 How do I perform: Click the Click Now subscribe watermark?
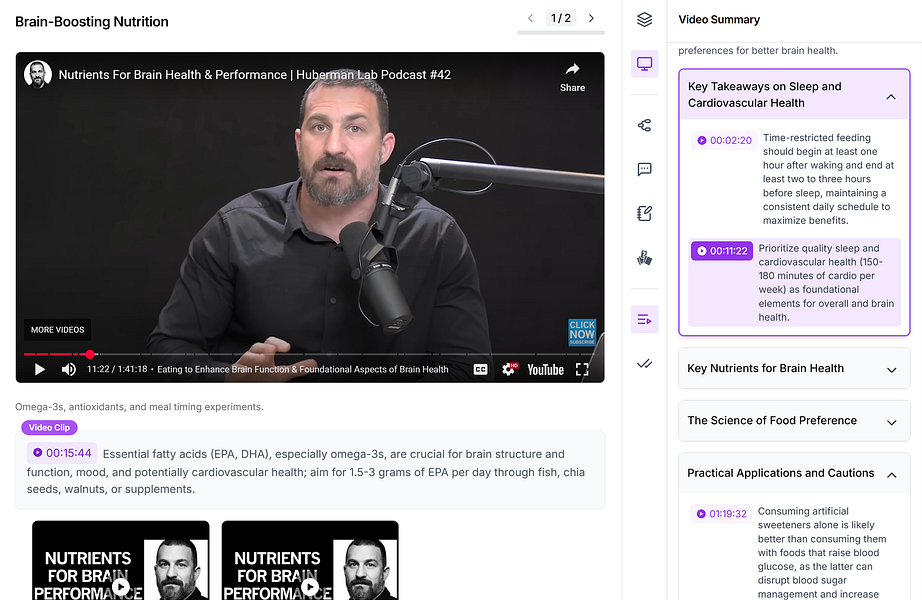[x=582, y=332]
